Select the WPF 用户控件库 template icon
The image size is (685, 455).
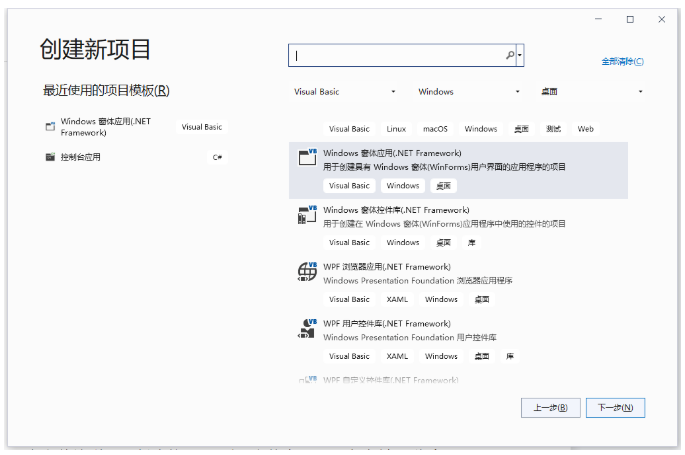(x=308, y=328)
